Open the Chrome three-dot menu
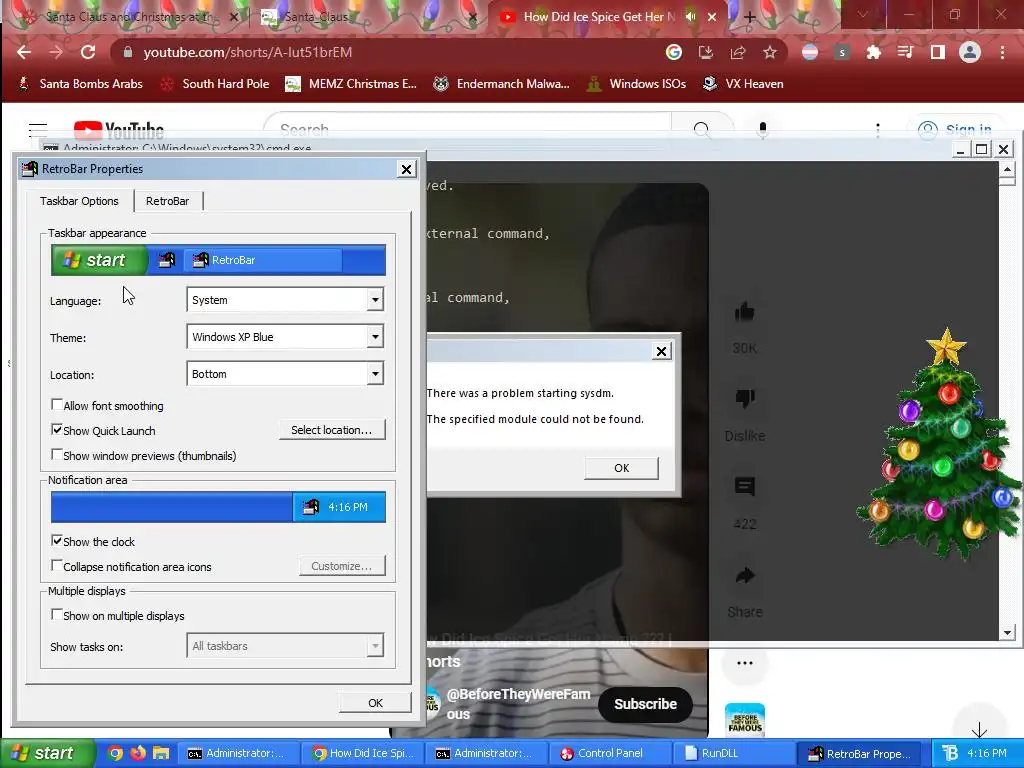The height and width of the screenshot is (768, 1024). point(1002,52)
